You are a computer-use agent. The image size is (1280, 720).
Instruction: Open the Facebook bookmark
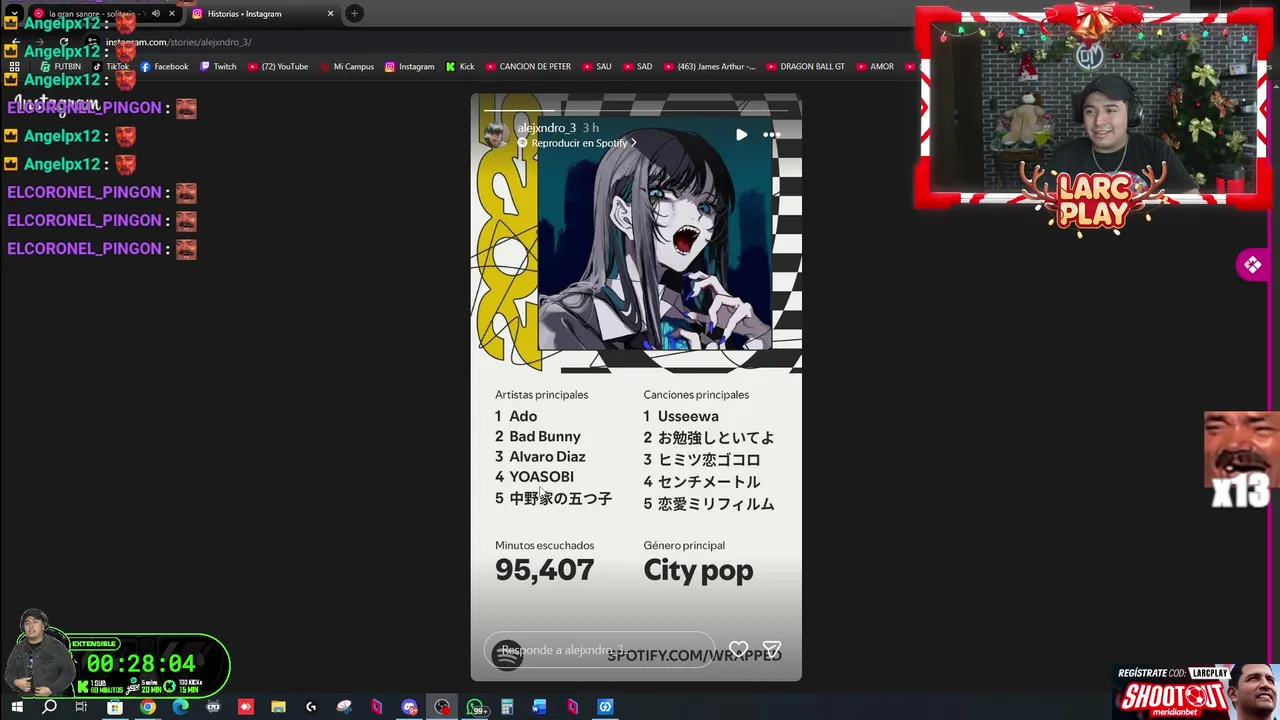(164, 67)
